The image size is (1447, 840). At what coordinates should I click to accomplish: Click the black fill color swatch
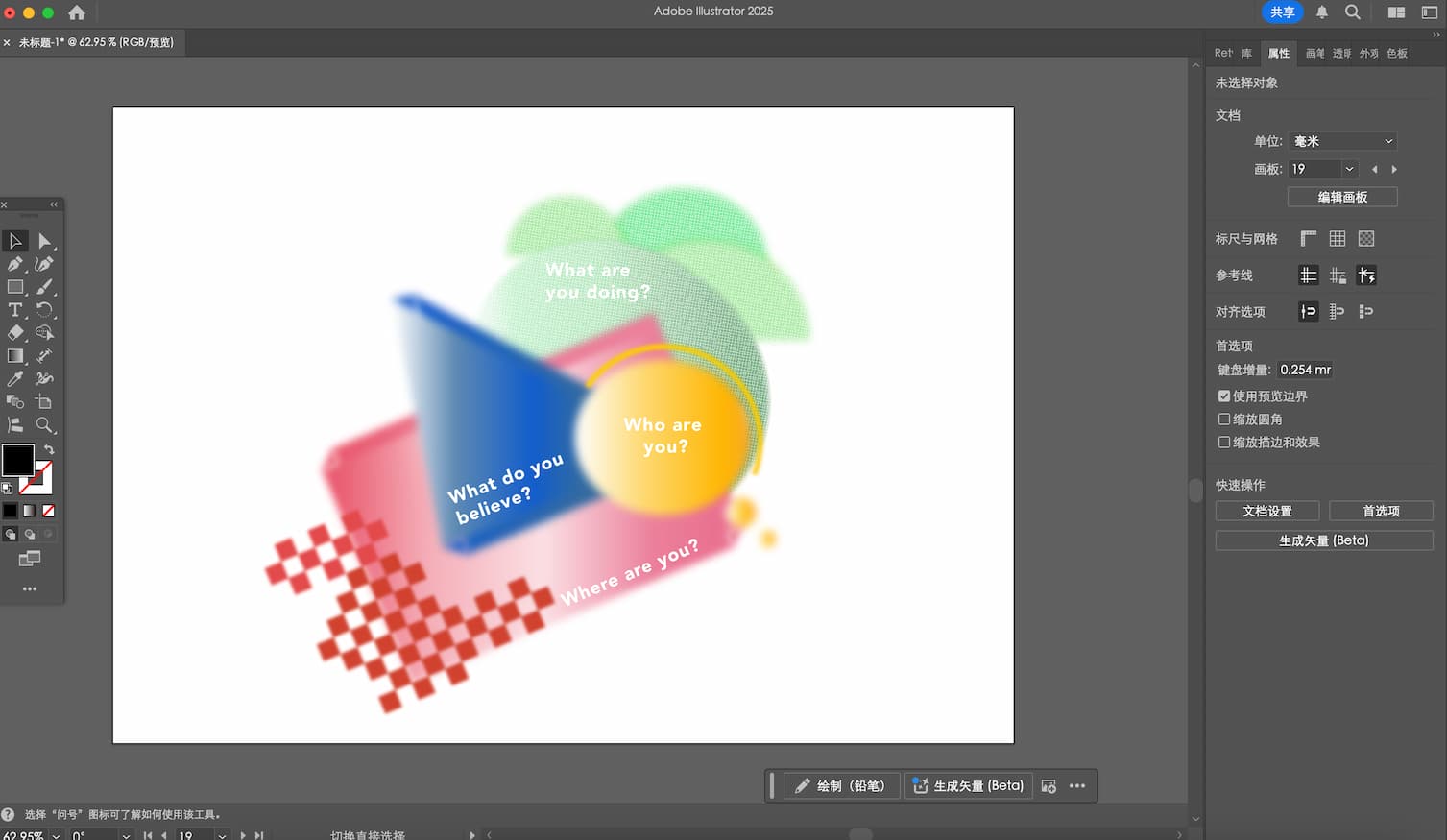pyautogui.click(x=17, y=460)
